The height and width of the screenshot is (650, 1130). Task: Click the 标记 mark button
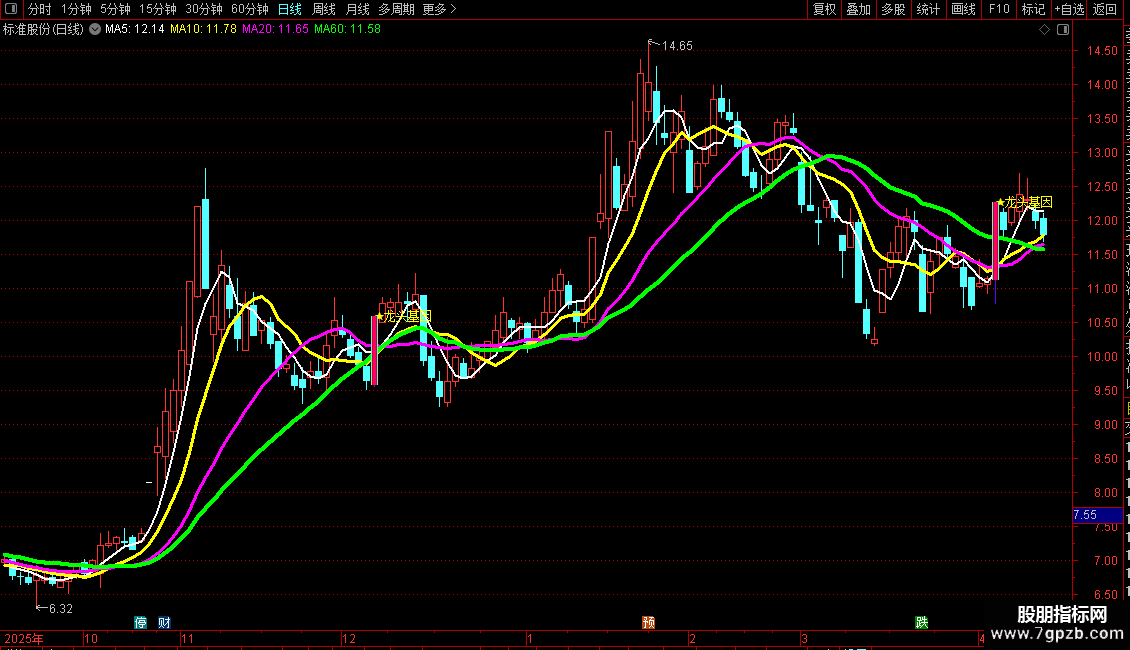tap(1033, 9)
